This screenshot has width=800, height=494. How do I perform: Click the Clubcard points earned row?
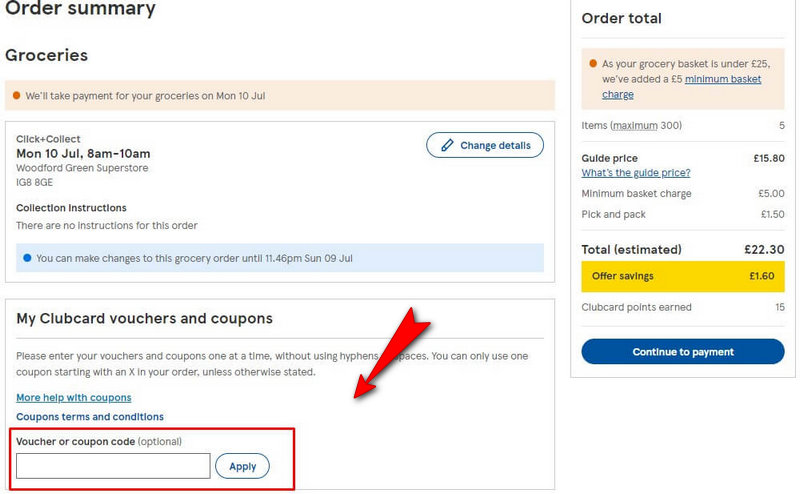tap(683, 307)
